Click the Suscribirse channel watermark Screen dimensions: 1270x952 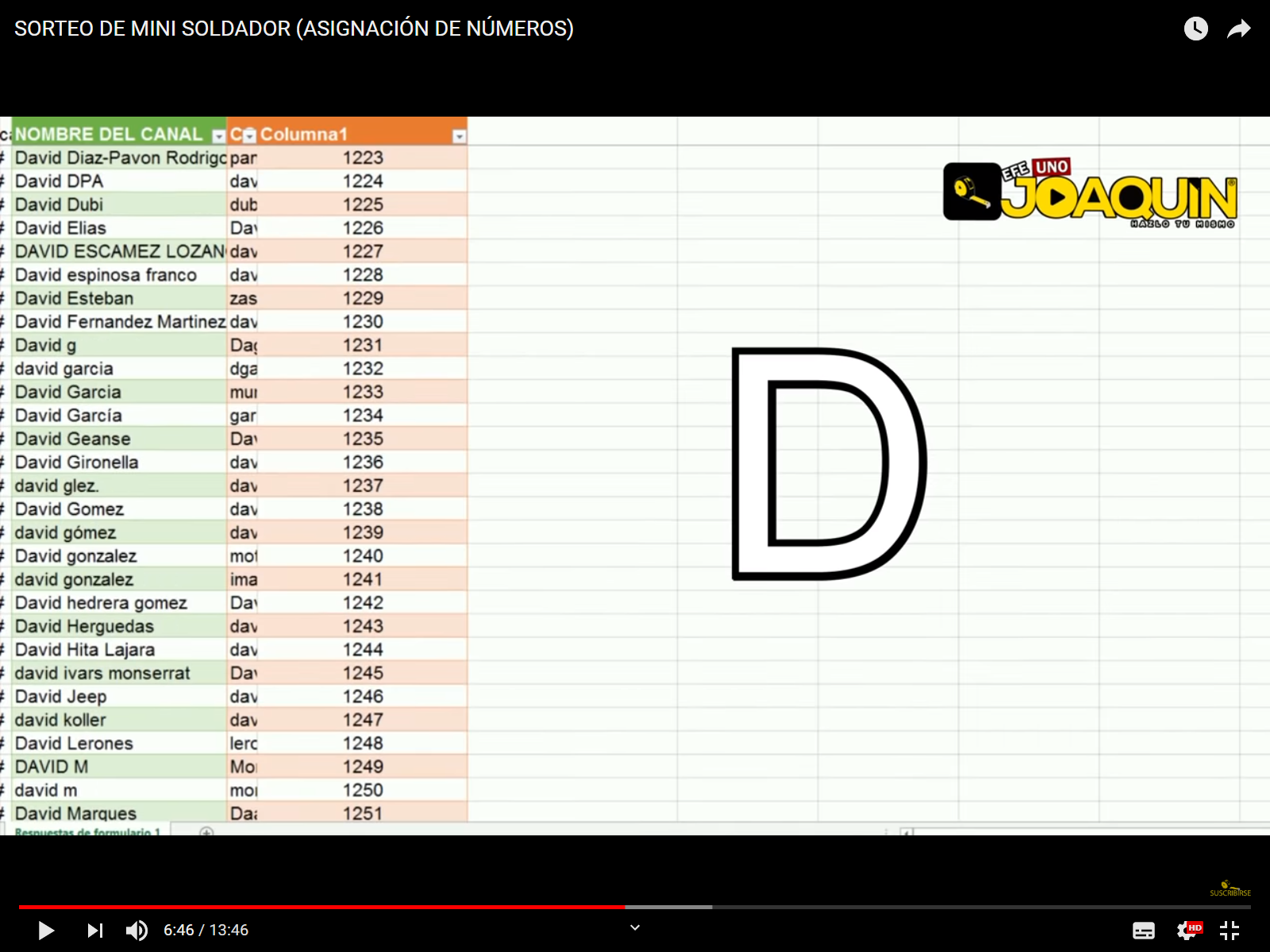tap(1230, 889)
